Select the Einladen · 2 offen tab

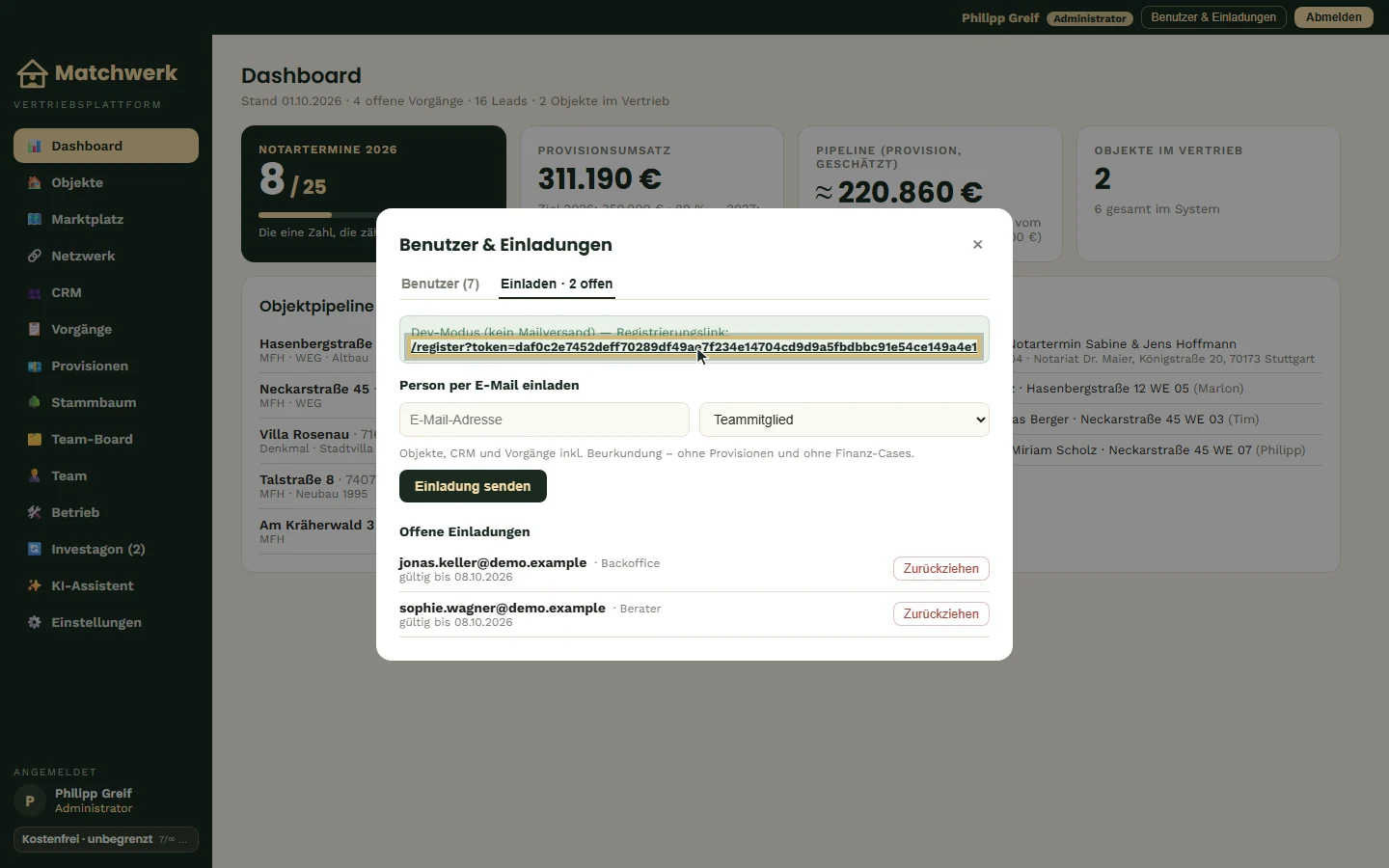tap(557, 284)
